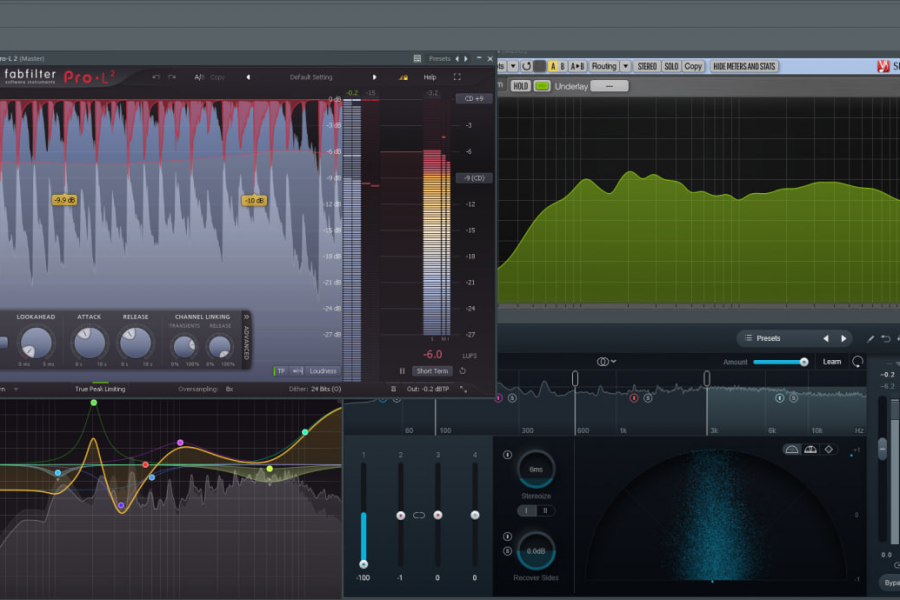Click the resize icon at Pro-L 2's bottom right

(463, 389)
